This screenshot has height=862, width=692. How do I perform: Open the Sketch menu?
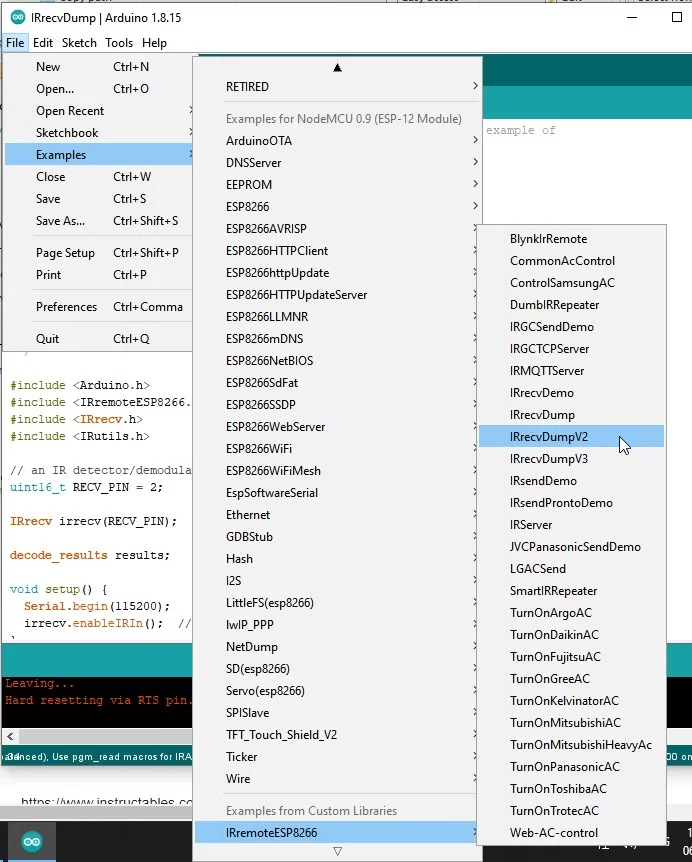(79, 43)
